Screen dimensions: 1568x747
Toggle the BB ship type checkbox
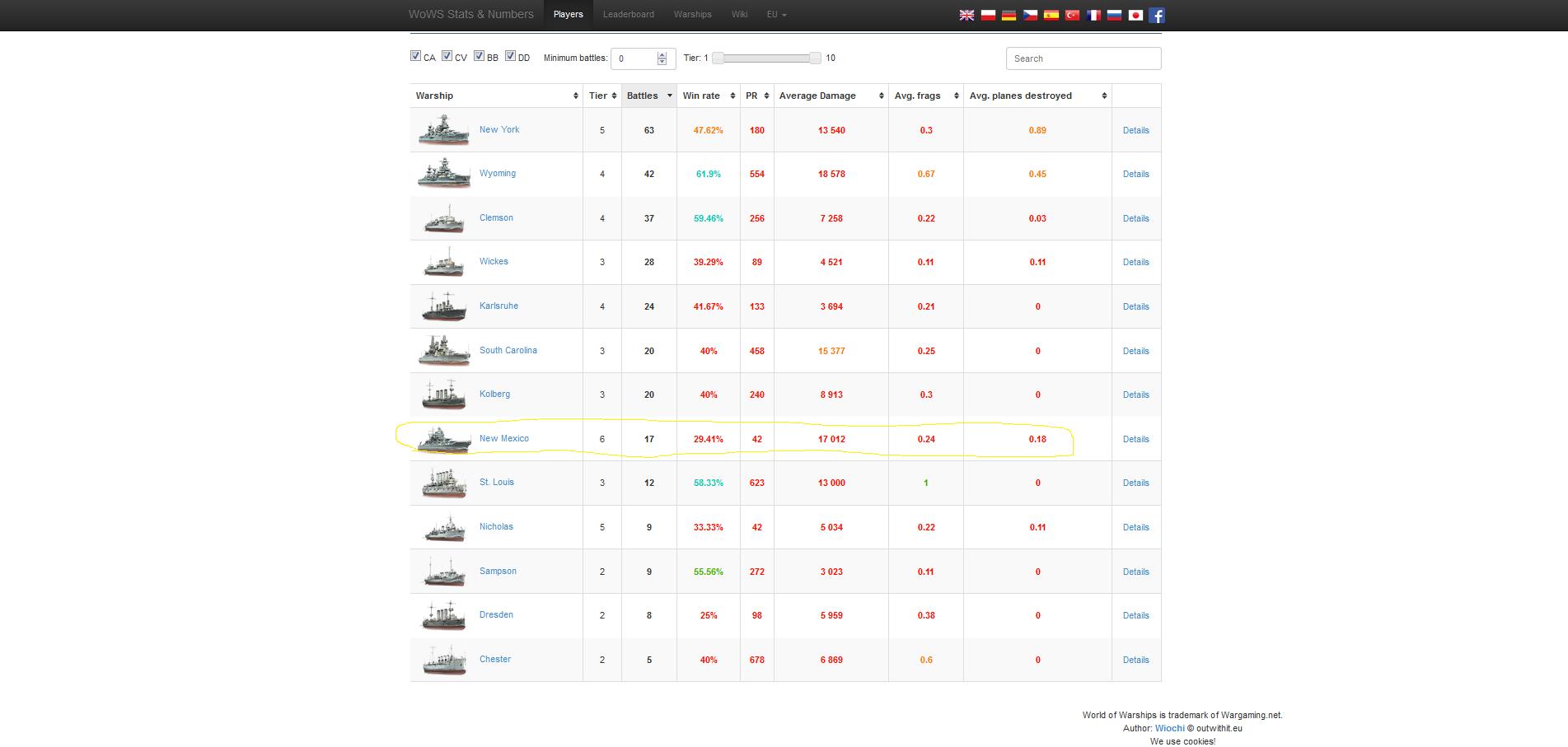tap(479, 56)
